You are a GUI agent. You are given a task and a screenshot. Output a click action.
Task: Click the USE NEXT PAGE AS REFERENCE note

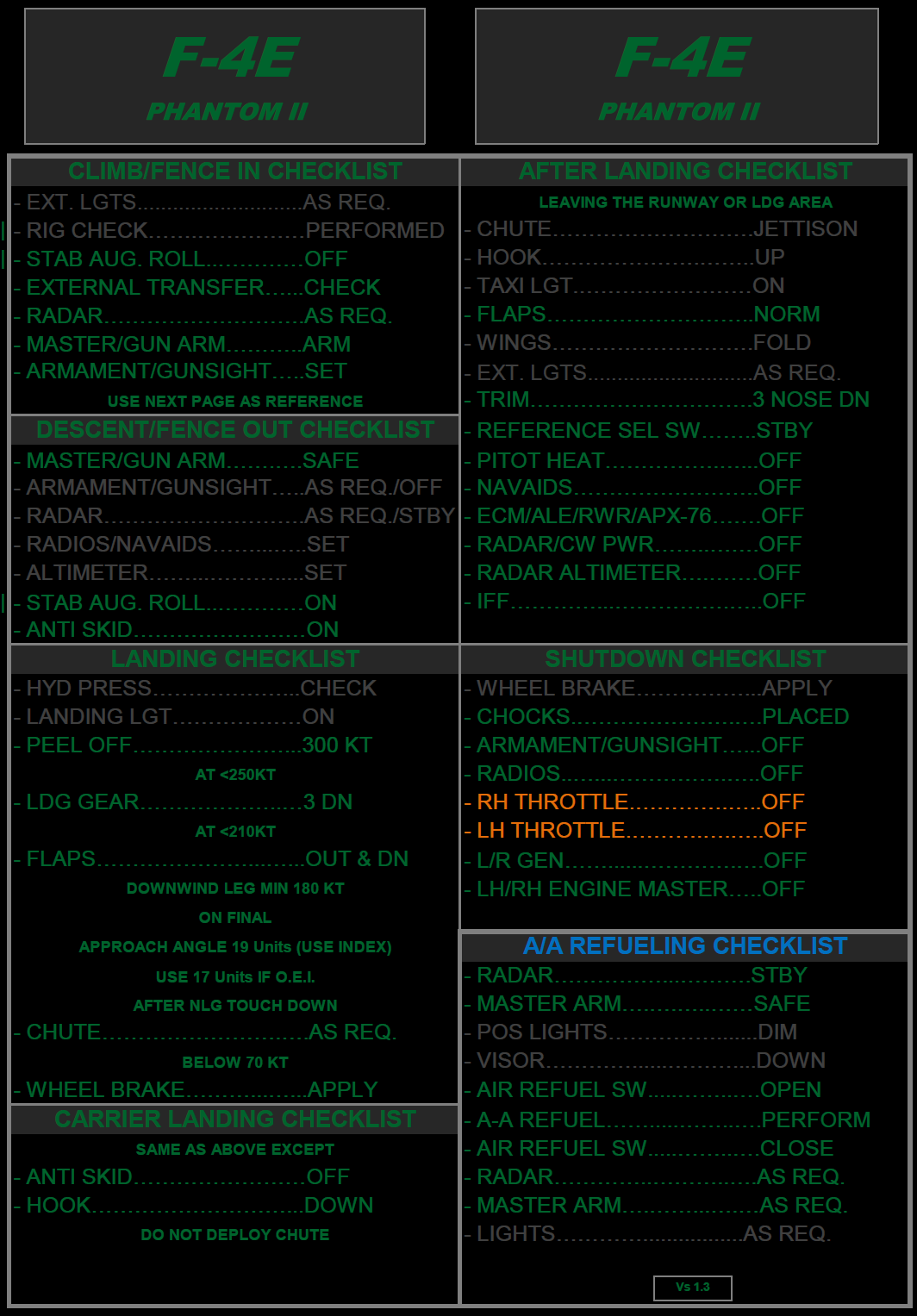234,402
